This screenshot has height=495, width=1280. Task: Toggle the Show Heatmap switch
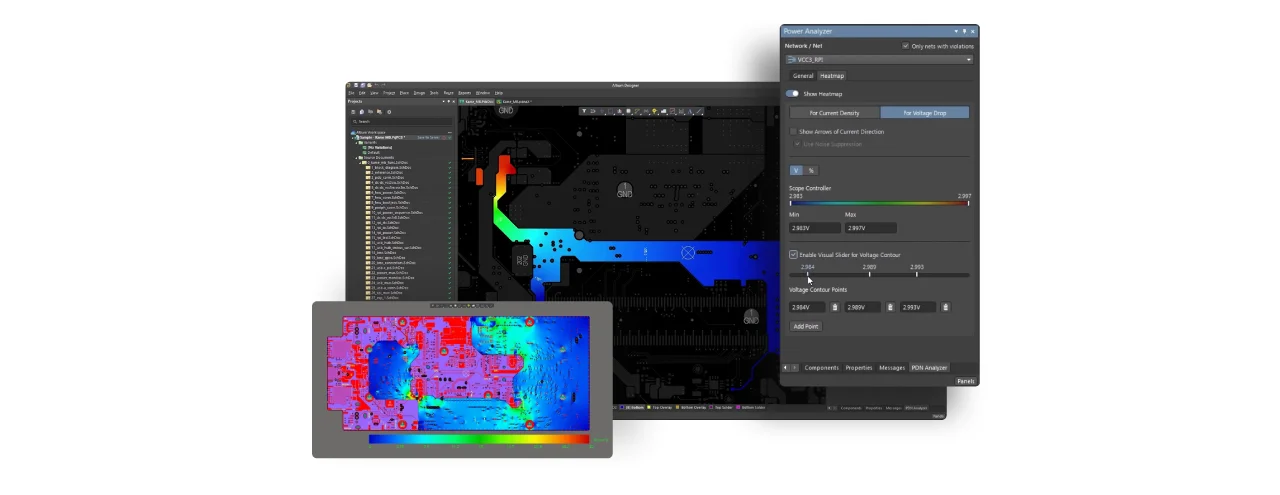[x=792, y=93]
